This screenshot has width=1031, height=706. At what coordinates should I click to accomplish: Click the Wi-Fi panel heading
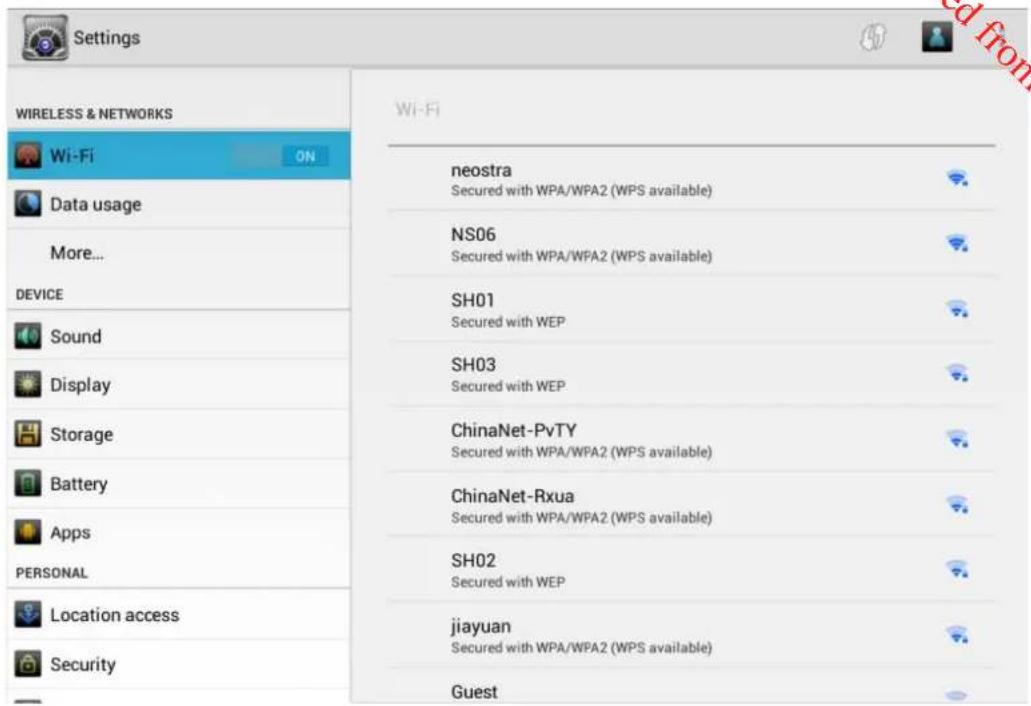(418, 108)
